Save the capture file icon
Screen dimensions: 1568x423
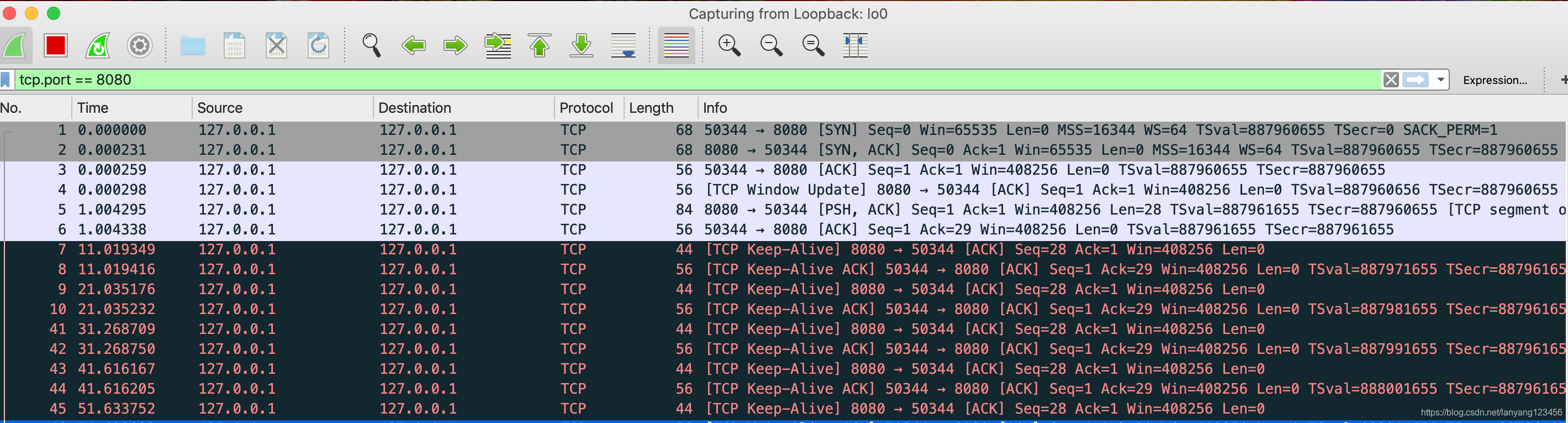(234, 46)
